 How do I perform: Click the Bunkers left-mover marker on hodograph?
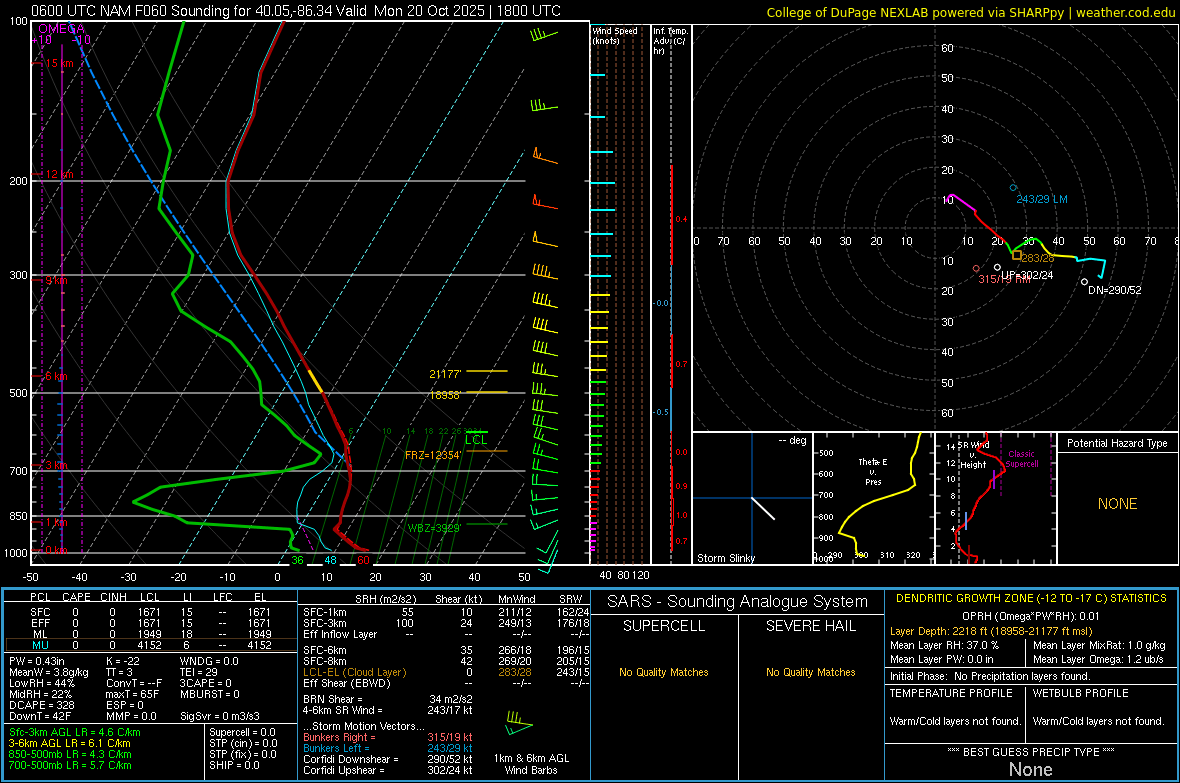point(1013,187)
